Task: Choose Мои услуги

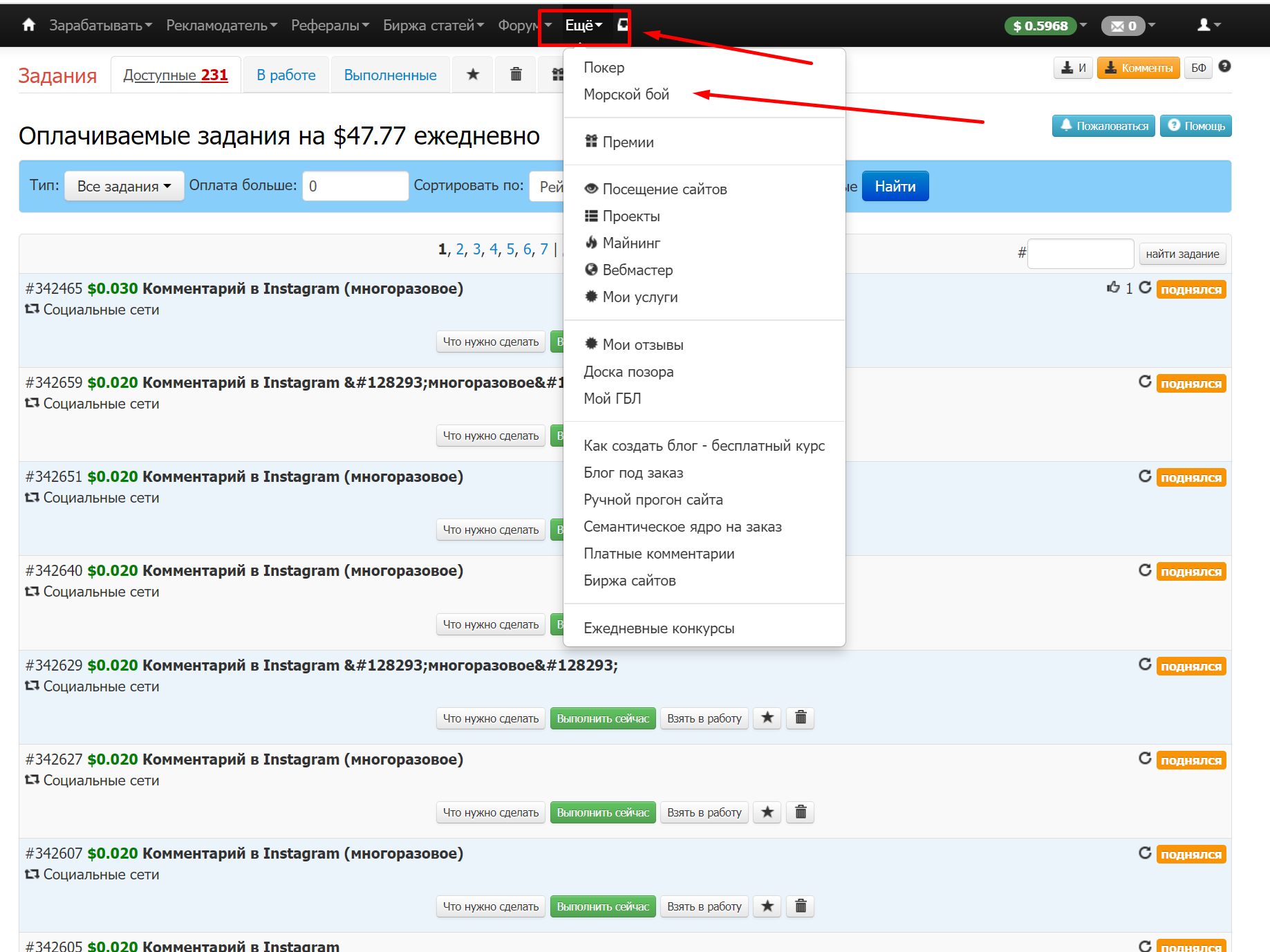Action: pos(631,297)
